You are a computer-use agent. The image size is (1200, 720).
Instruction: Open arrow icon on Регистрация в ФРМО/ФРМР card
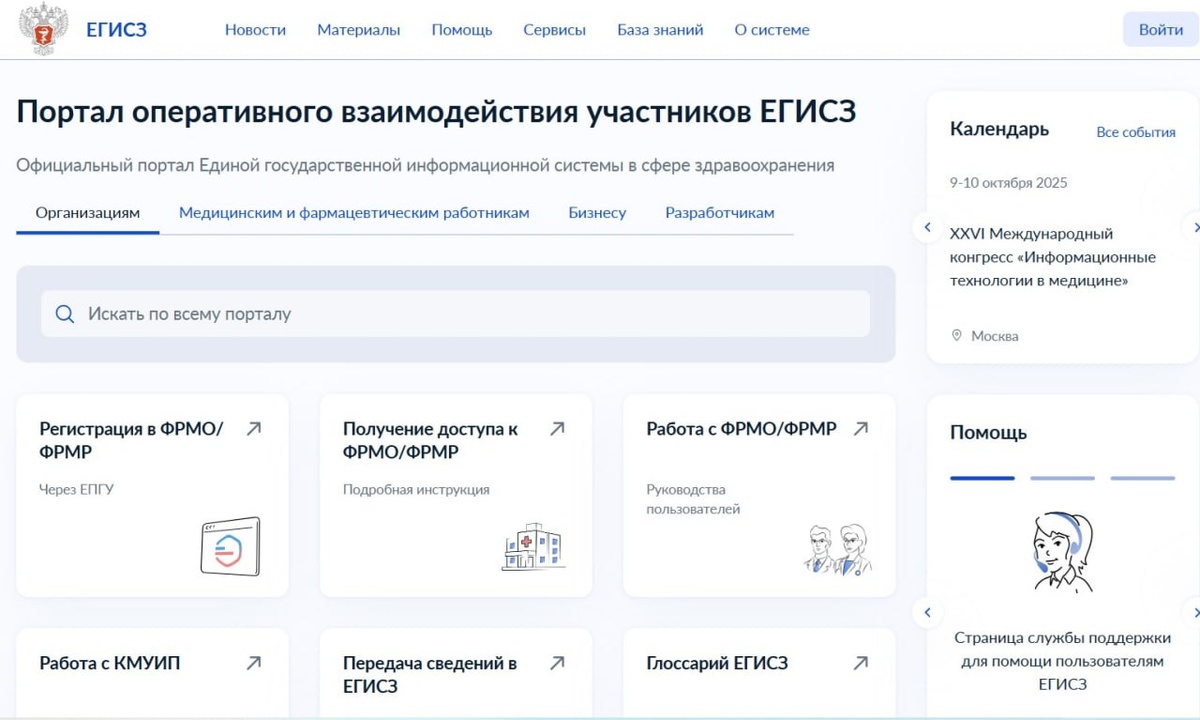(254, 428)
